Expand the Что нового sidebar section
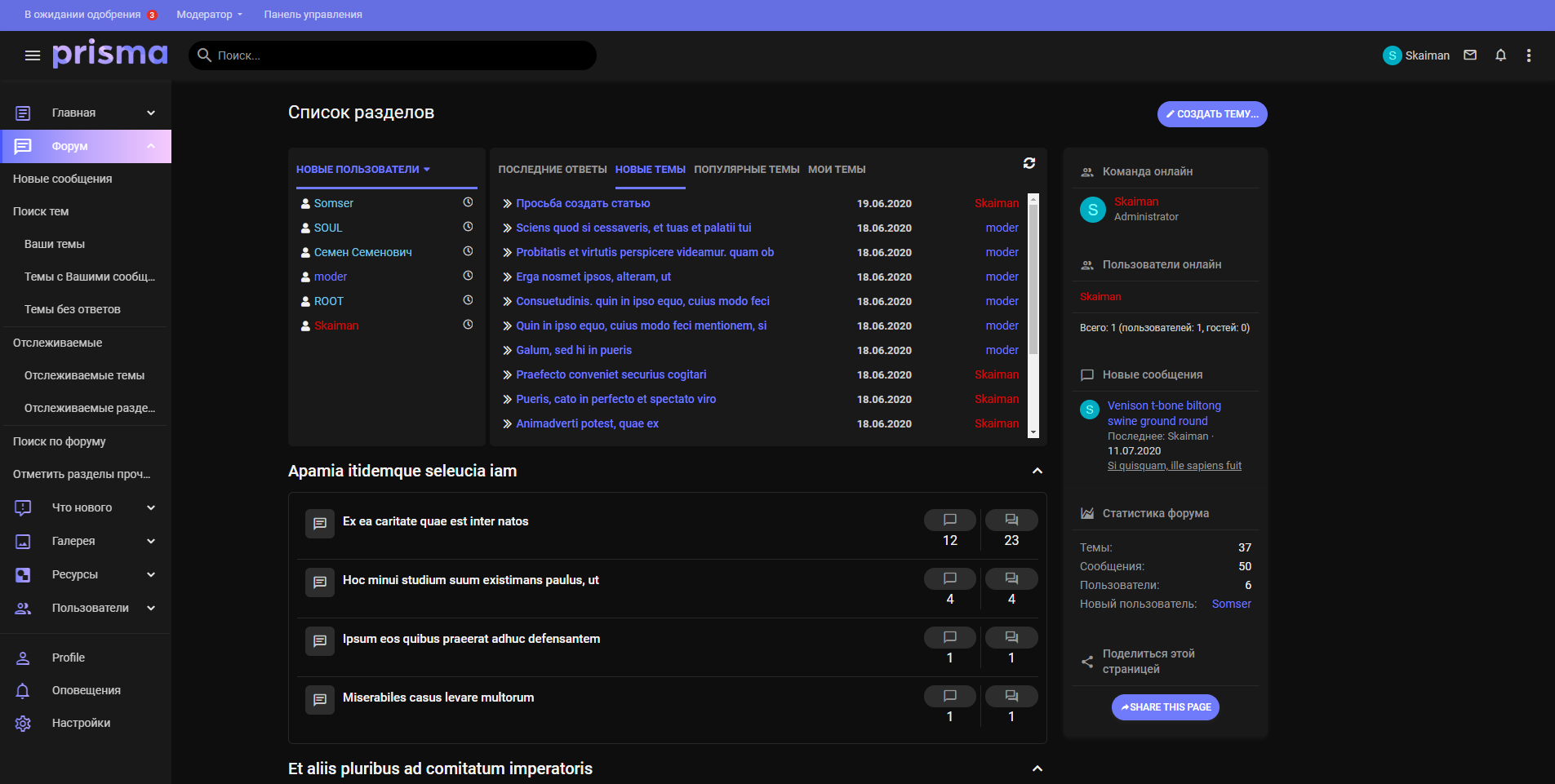This screenshot has height=784, width=1555. click(151, 508)
